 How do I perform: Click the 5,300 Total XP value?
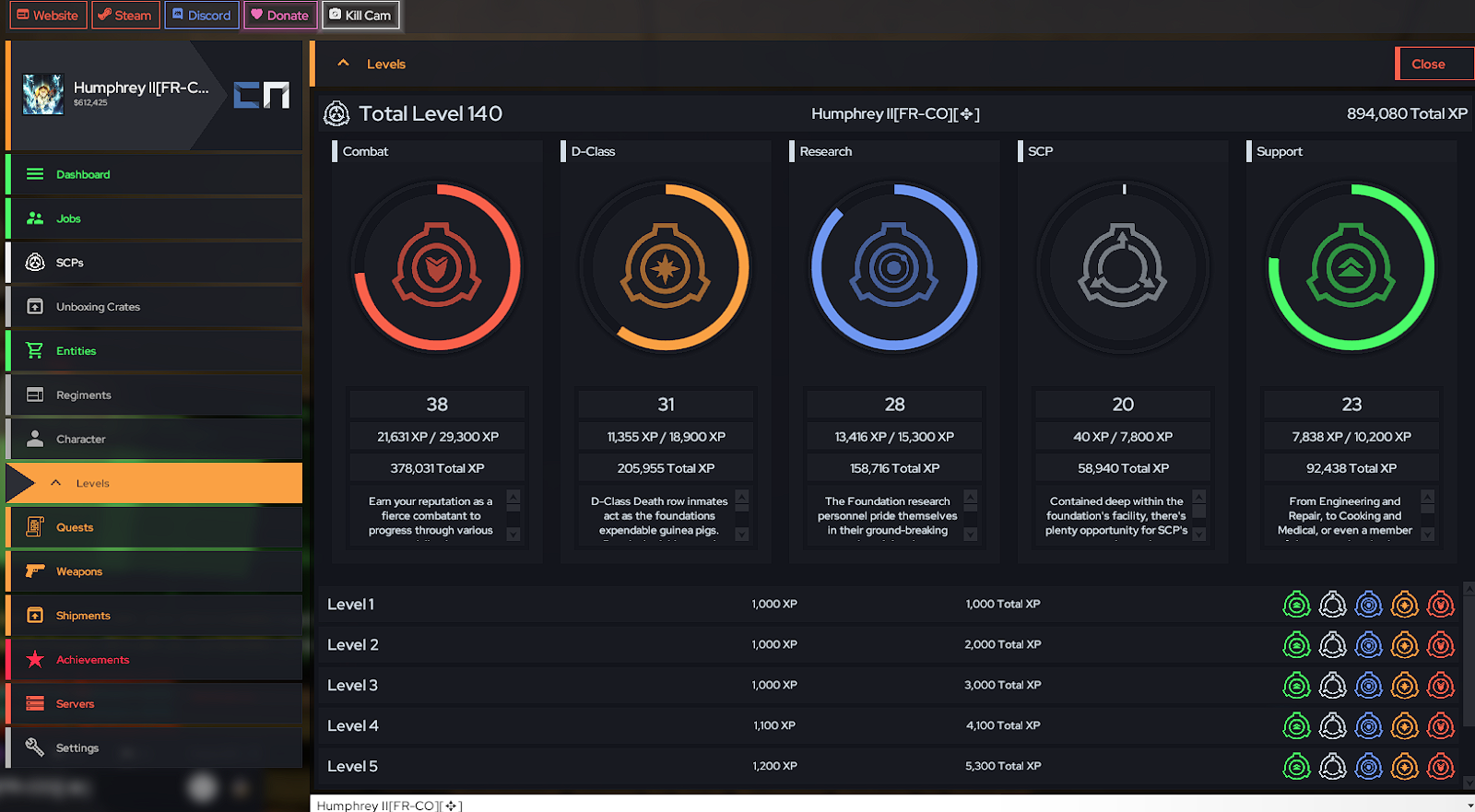[1003, 766]
